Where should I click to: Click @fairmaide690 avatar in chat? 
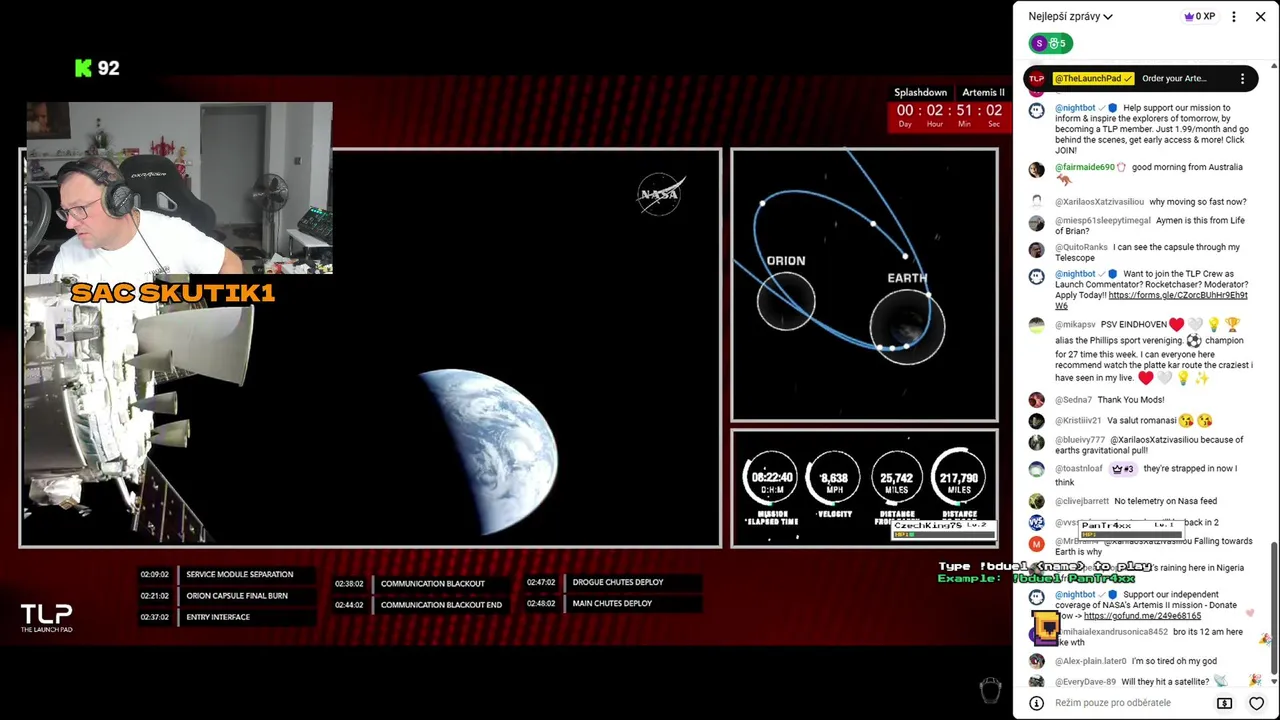(x=1036, y=170)
